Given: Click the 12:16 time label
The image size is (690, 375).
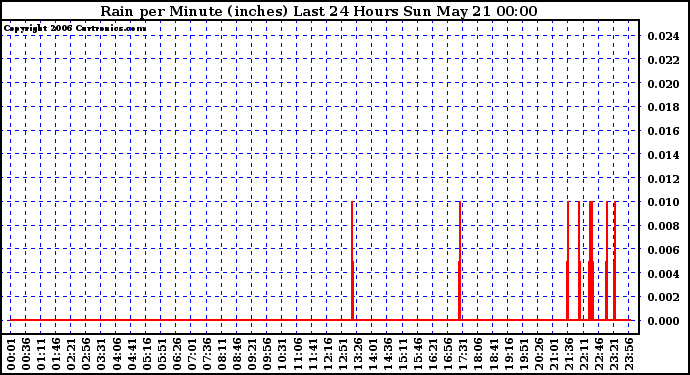Looking at the screenshot, I should pos(327,354).
